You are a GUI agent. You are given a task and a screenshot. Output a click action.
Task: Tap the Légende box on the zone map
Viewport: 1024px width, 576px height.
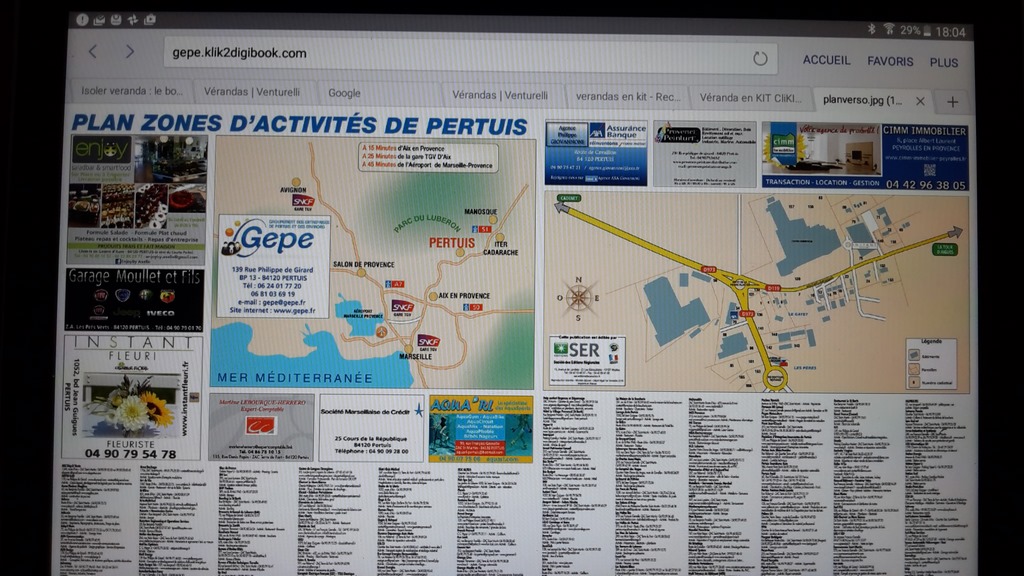click(931, 364)
